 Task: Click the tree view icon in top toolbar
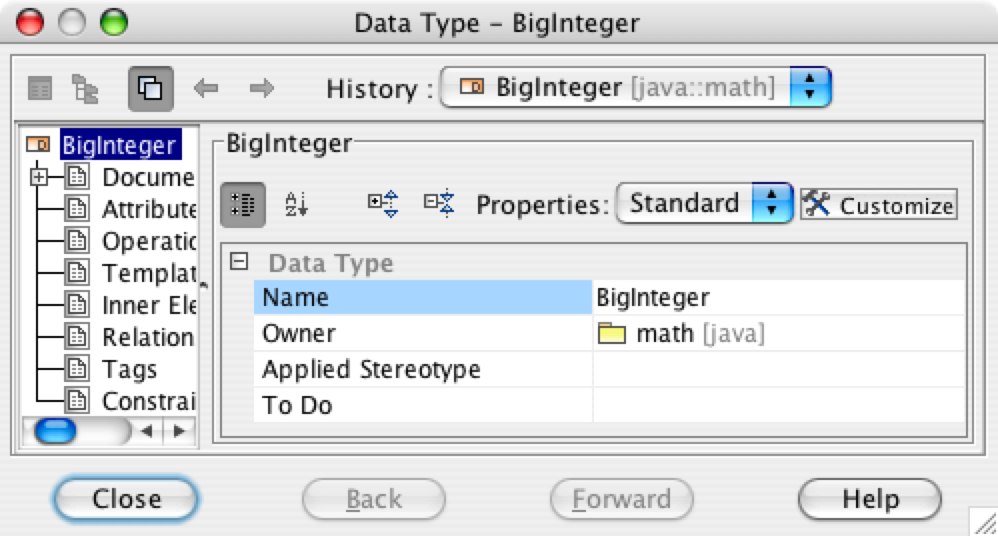click(x=85, y=88)
